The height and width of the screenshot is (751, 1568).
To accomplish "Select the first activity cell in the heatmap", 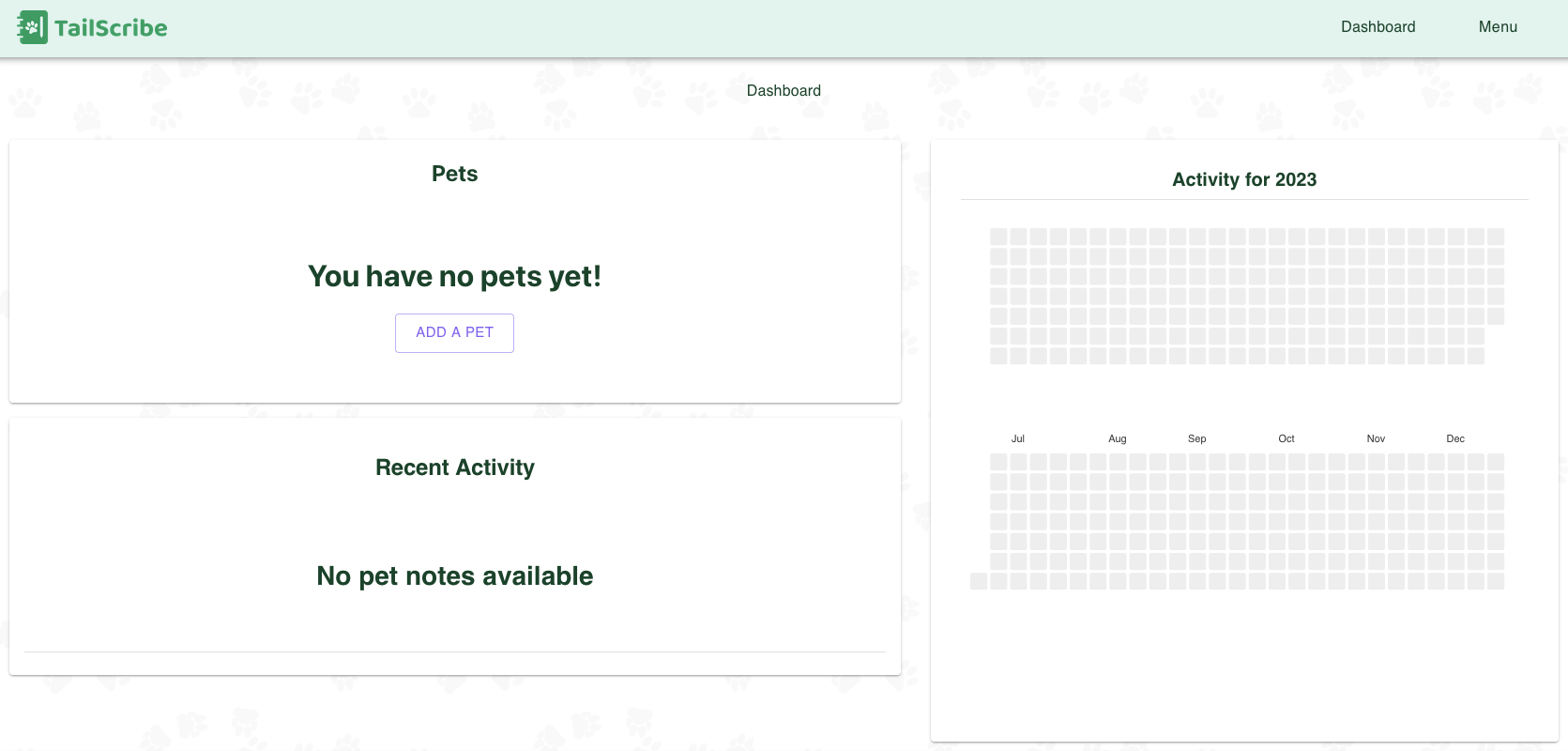I will point(998,236).
